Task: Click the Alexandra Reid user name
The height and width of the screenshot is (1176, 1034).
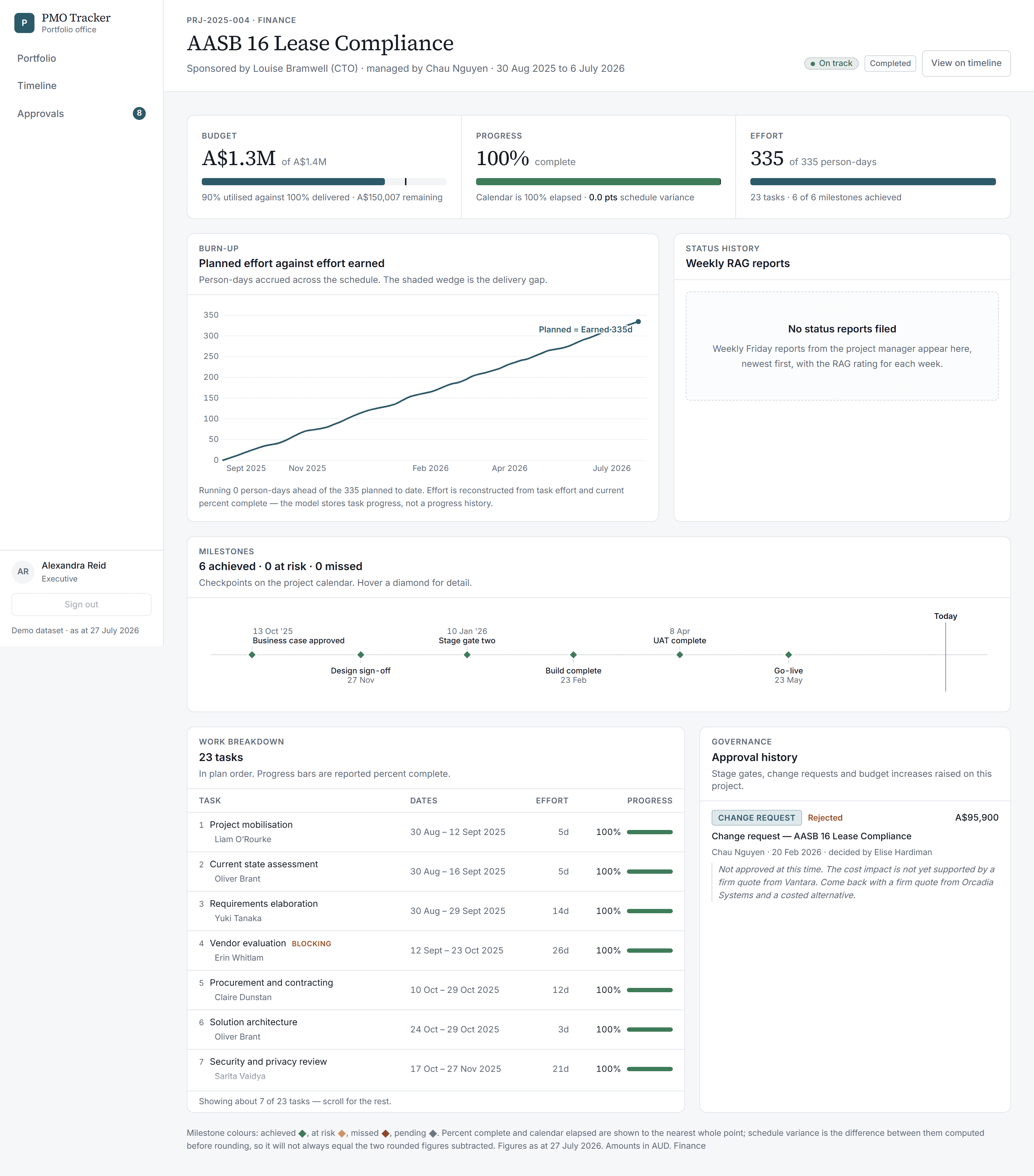Action: tap(74, 565)
